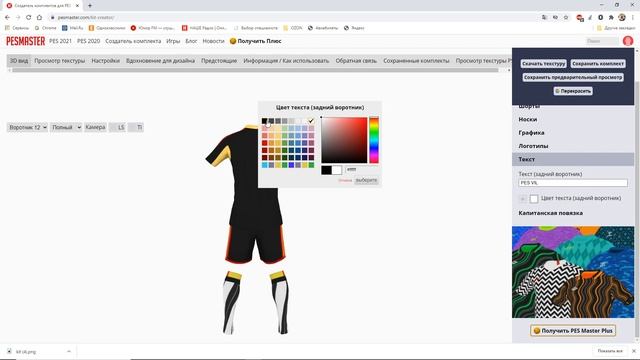Click the red adblock extension icon
This screenshot has height=360, width=640.
click(x=579, y=18)
